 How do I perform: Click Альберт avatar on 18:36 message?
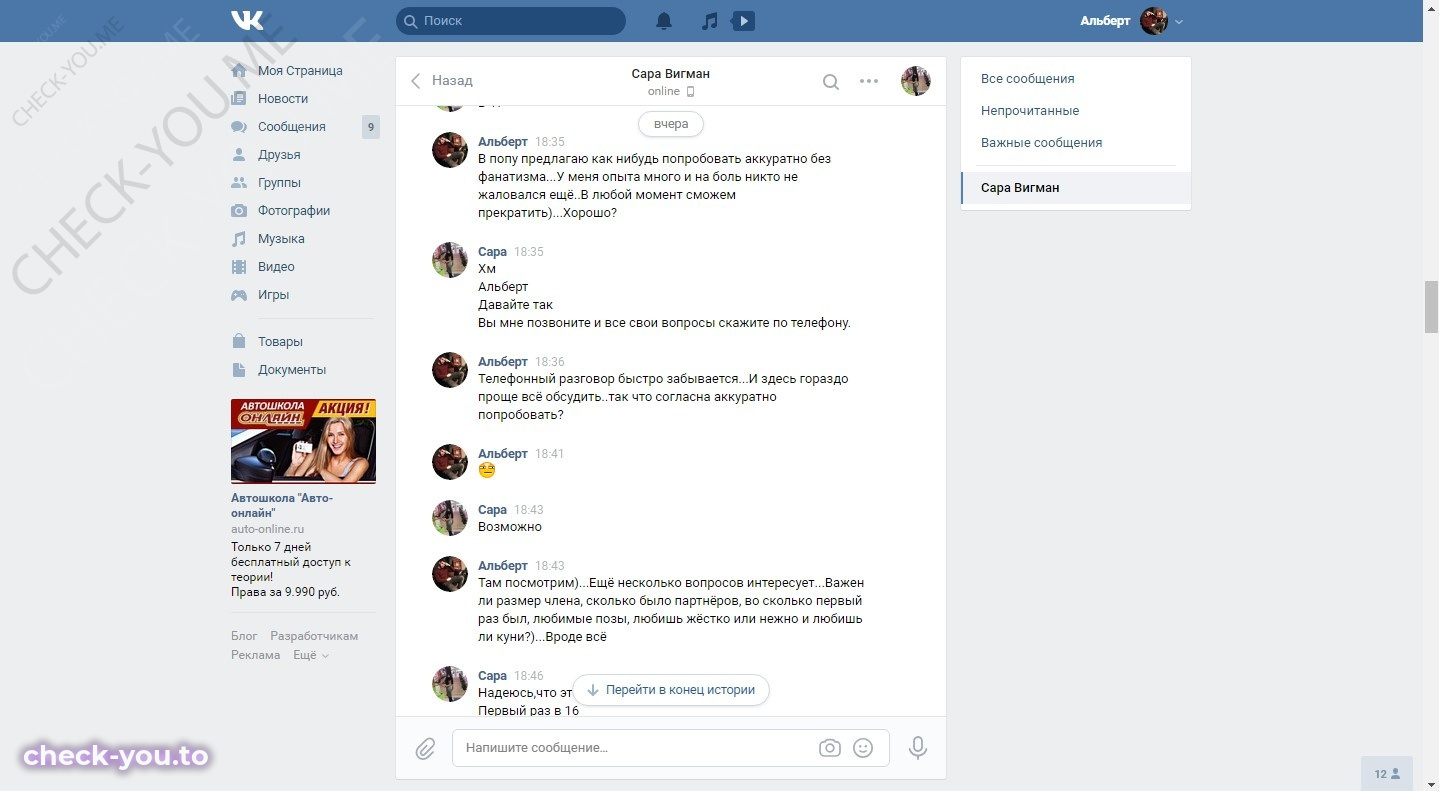[450, 370]
